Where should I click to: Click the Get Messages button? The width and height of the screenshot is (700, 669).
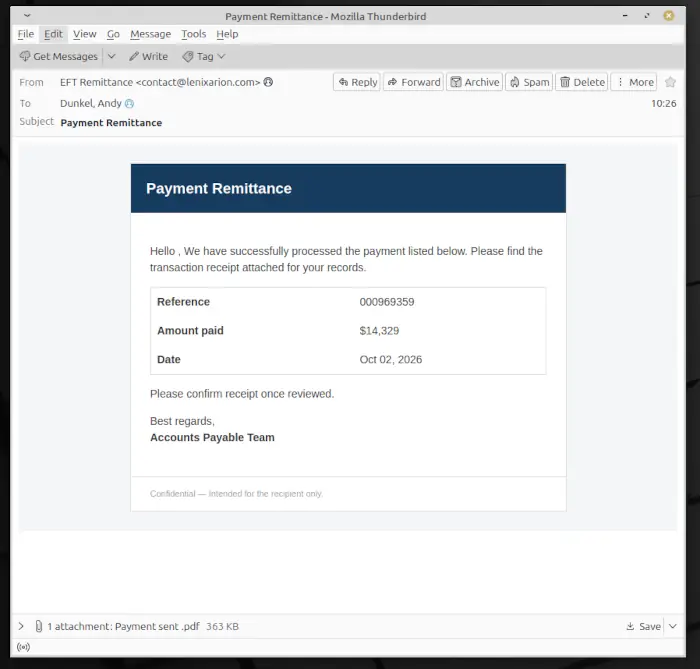[59, 57]
